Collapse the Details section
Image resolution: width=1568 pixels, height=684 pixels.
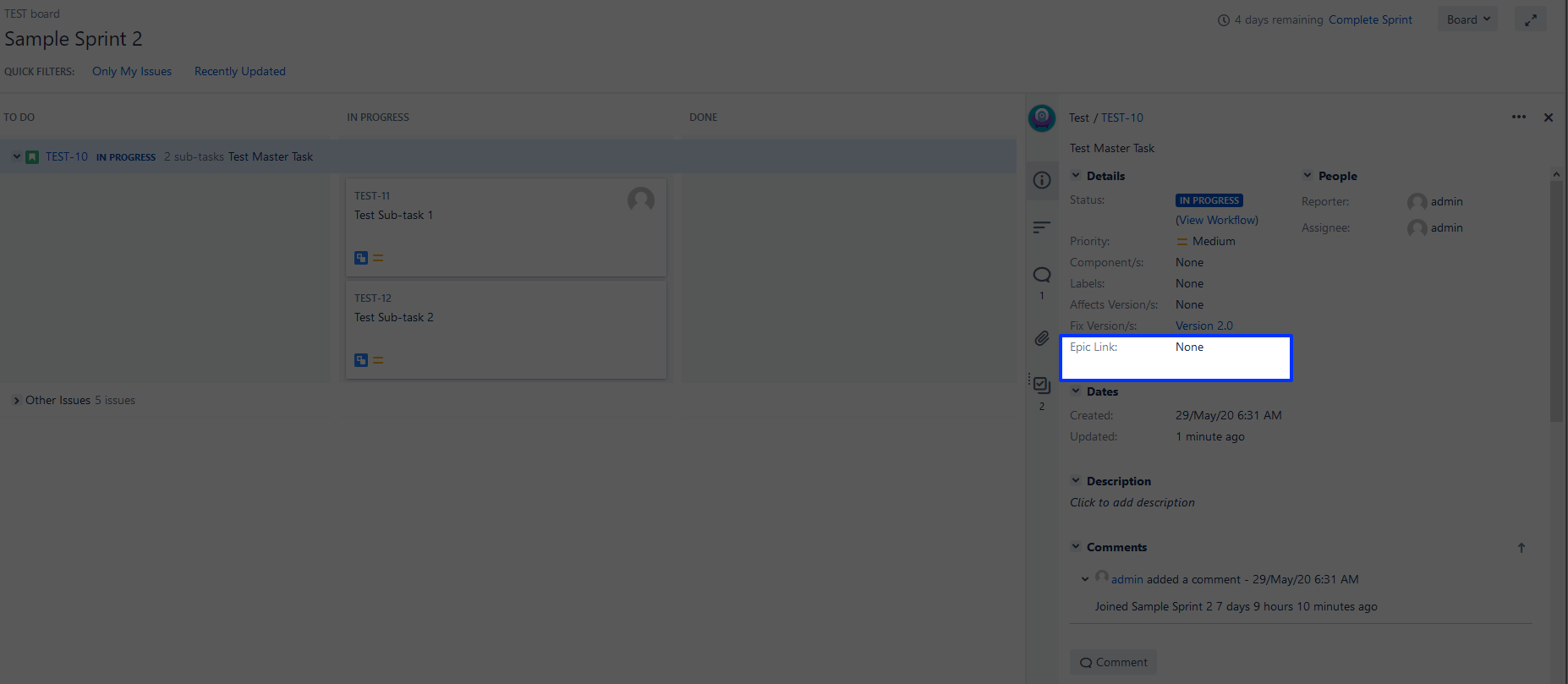[1076, 176]
